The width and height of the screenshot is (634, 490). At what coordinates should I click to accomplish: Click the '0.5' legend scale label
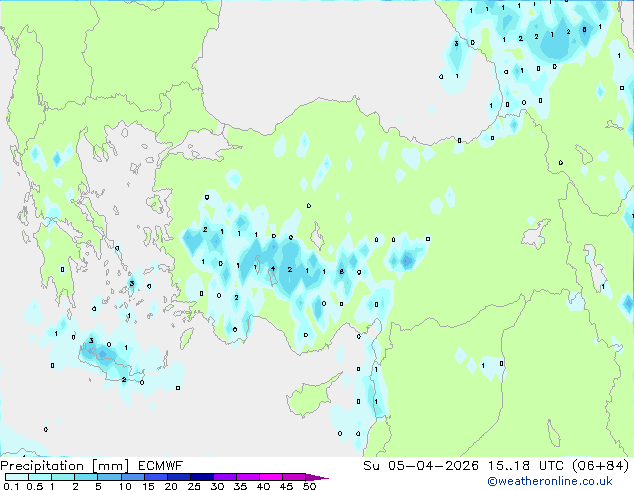[35, 486]
